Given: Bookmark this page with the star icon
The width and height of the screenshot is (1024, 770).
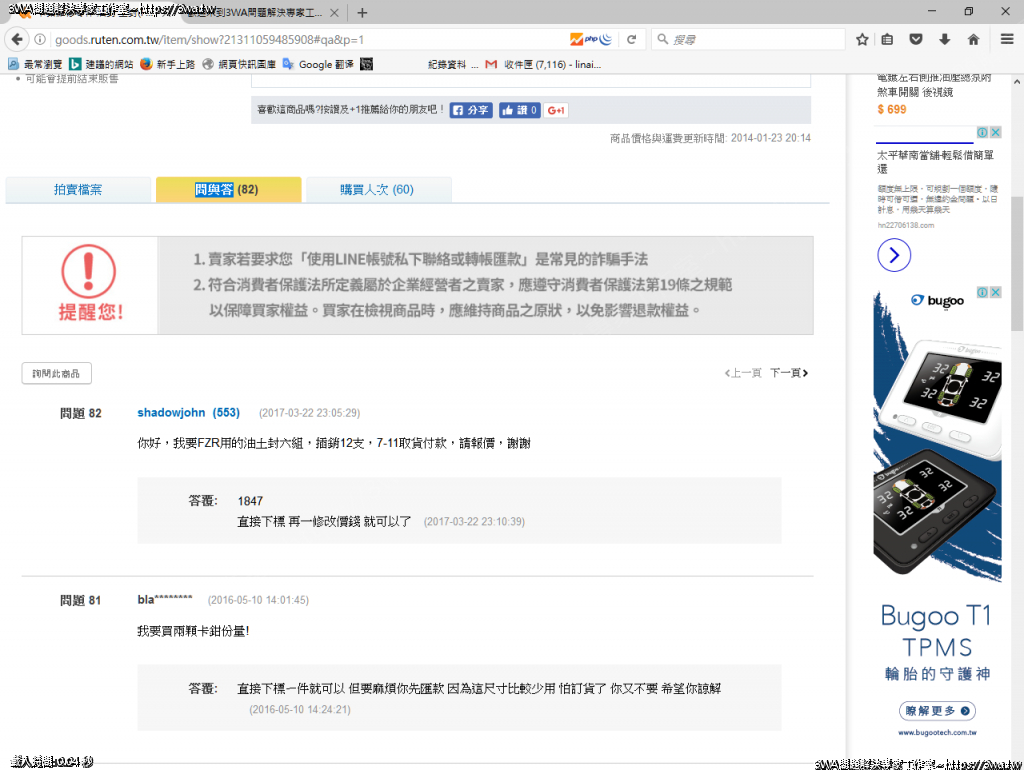Looking at the screenshot, I should click(x=862, y=40).
